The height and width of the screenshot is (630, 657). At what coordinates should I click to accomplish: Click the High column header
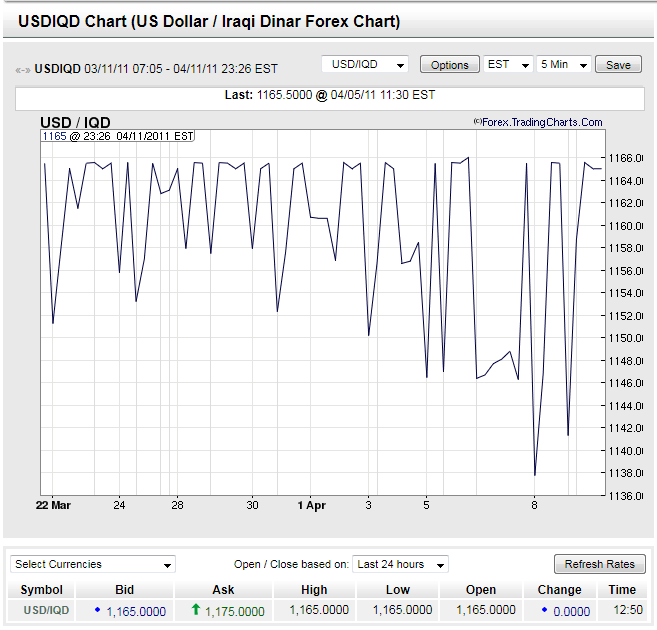[314, 590]
